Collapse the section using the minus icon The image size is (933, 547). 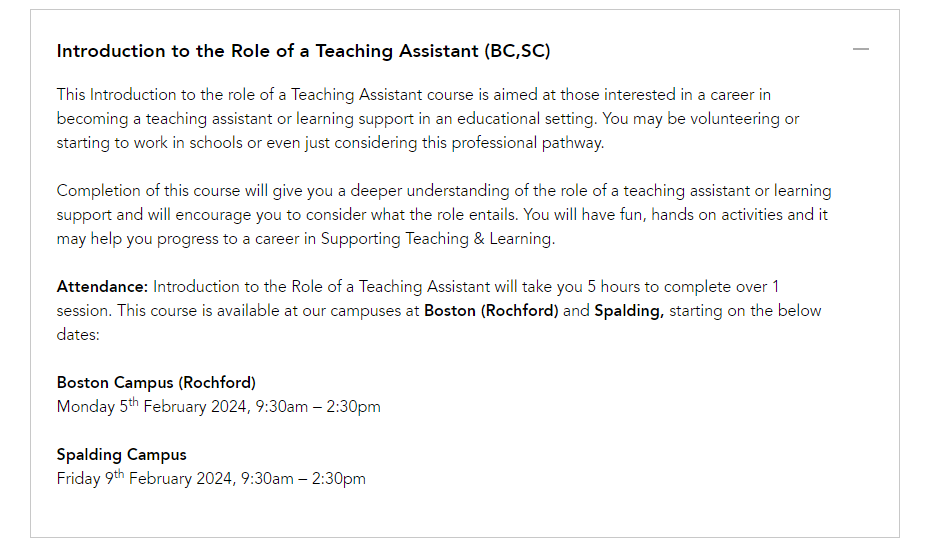(860, 49)
